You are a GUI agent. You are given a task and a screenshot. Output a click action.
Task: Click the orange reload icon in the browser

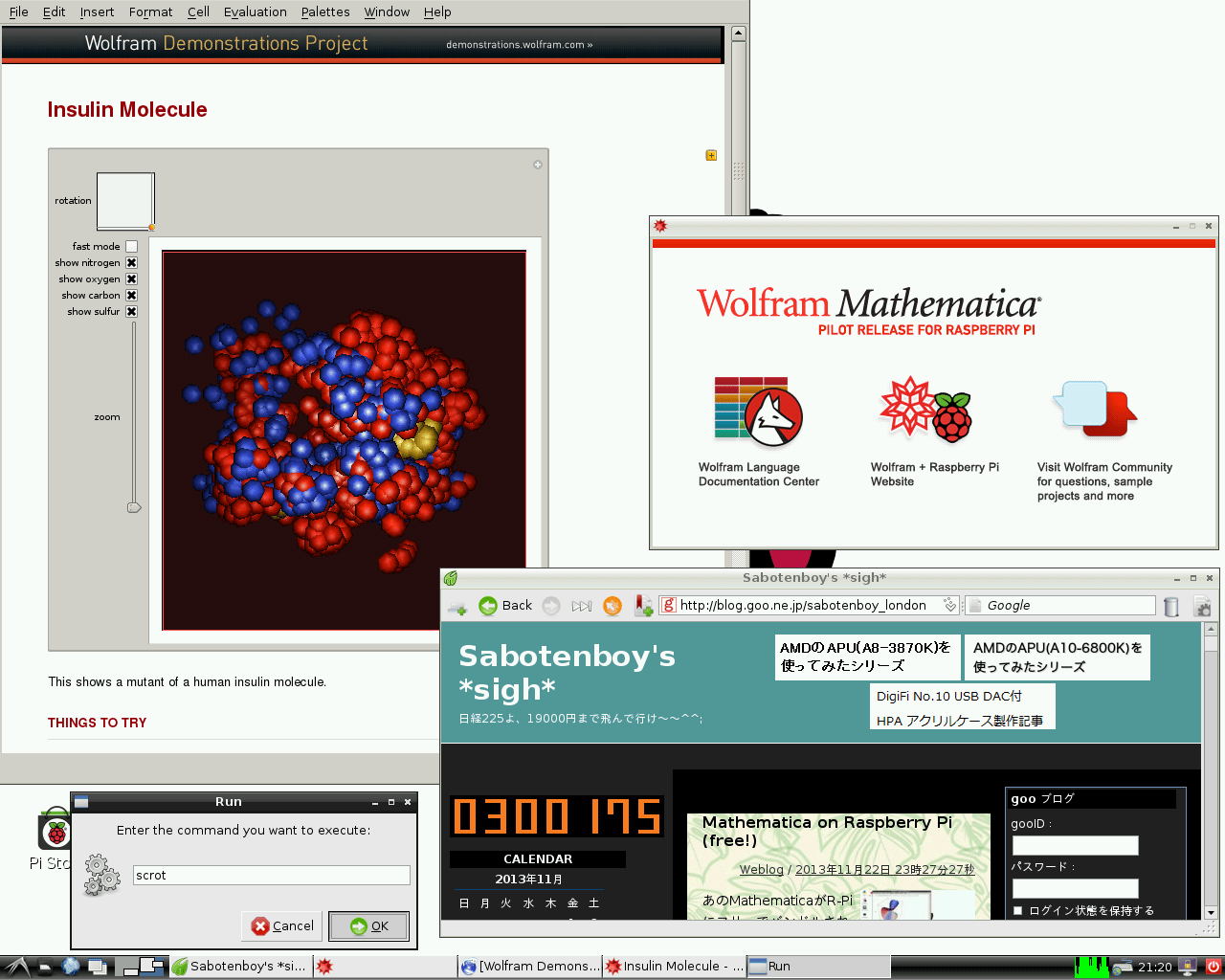(612, 606)
